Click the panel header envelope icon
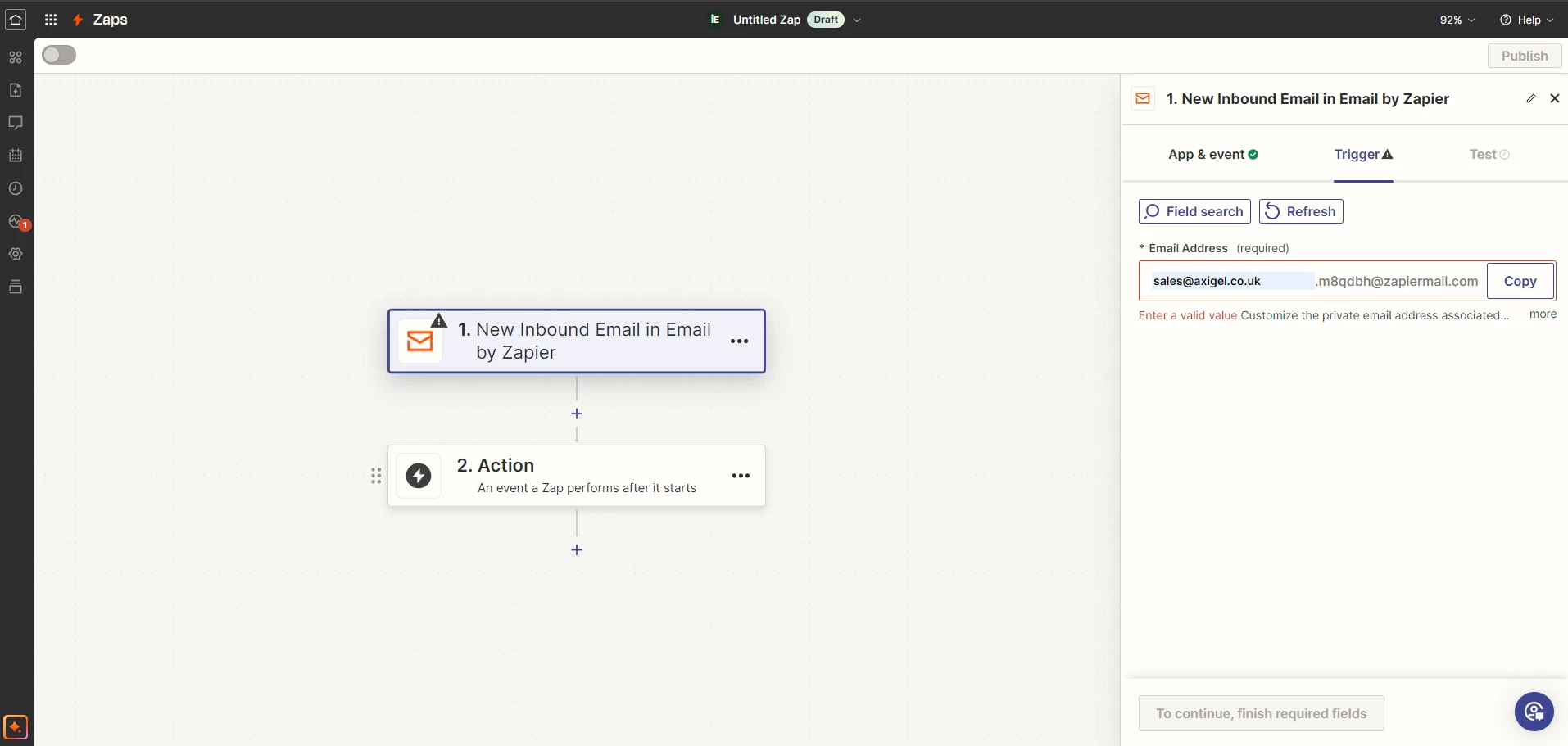1568x746 pixels. (x=1143, y=99)
